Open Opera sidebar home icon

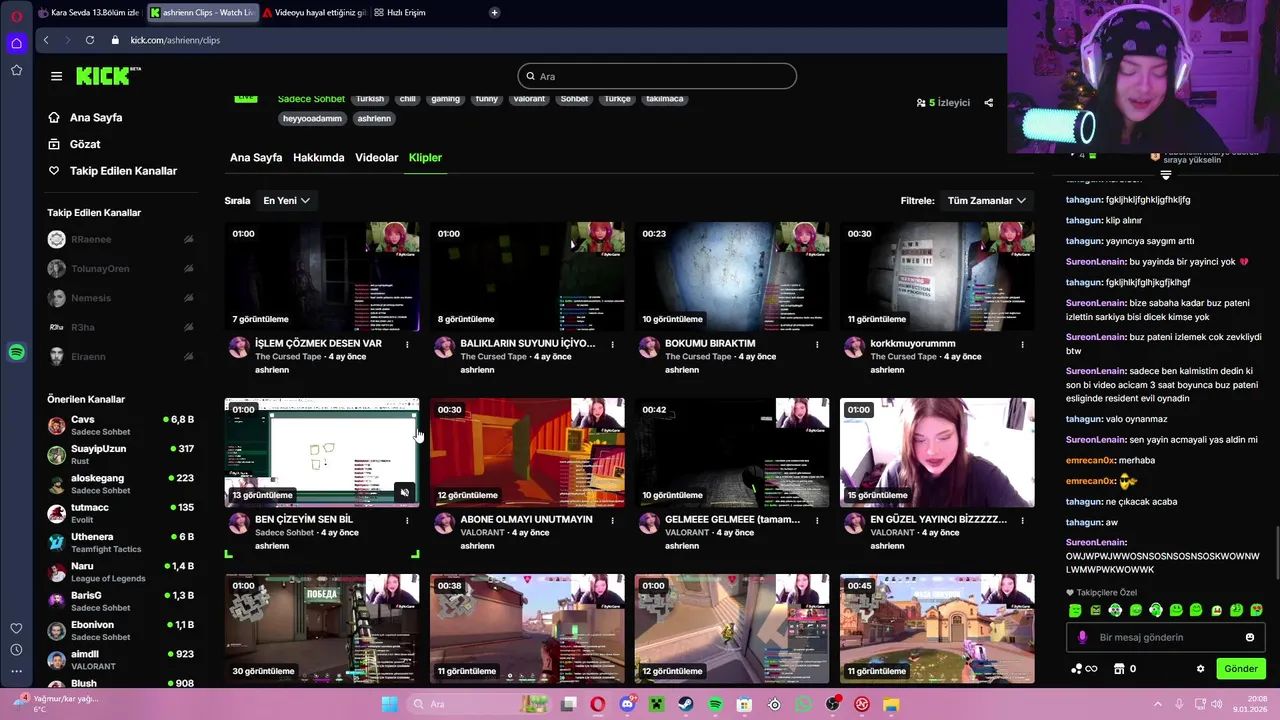tap(16, 43)
